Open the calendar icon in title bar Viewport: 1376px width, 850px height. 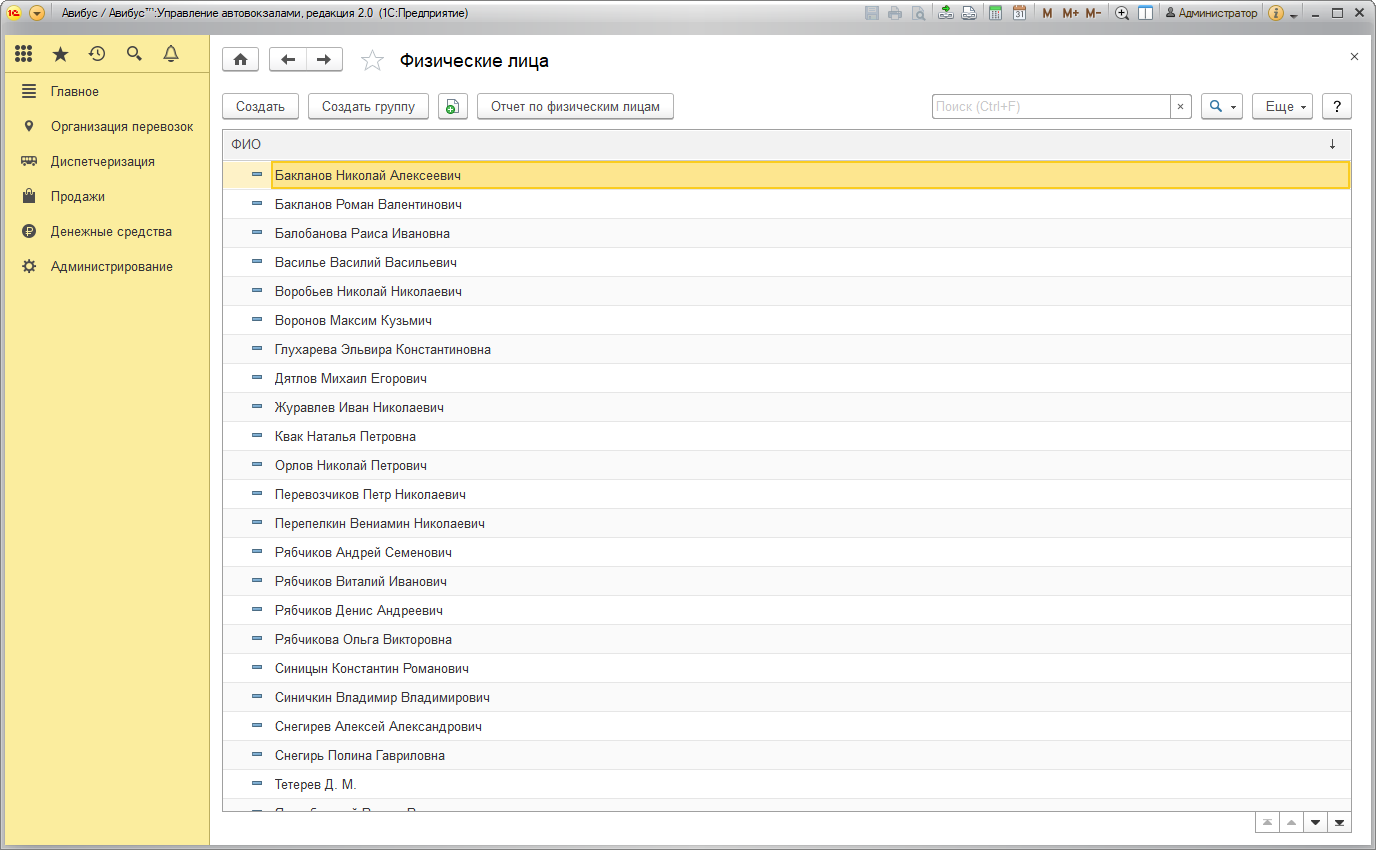[1019, 13]
